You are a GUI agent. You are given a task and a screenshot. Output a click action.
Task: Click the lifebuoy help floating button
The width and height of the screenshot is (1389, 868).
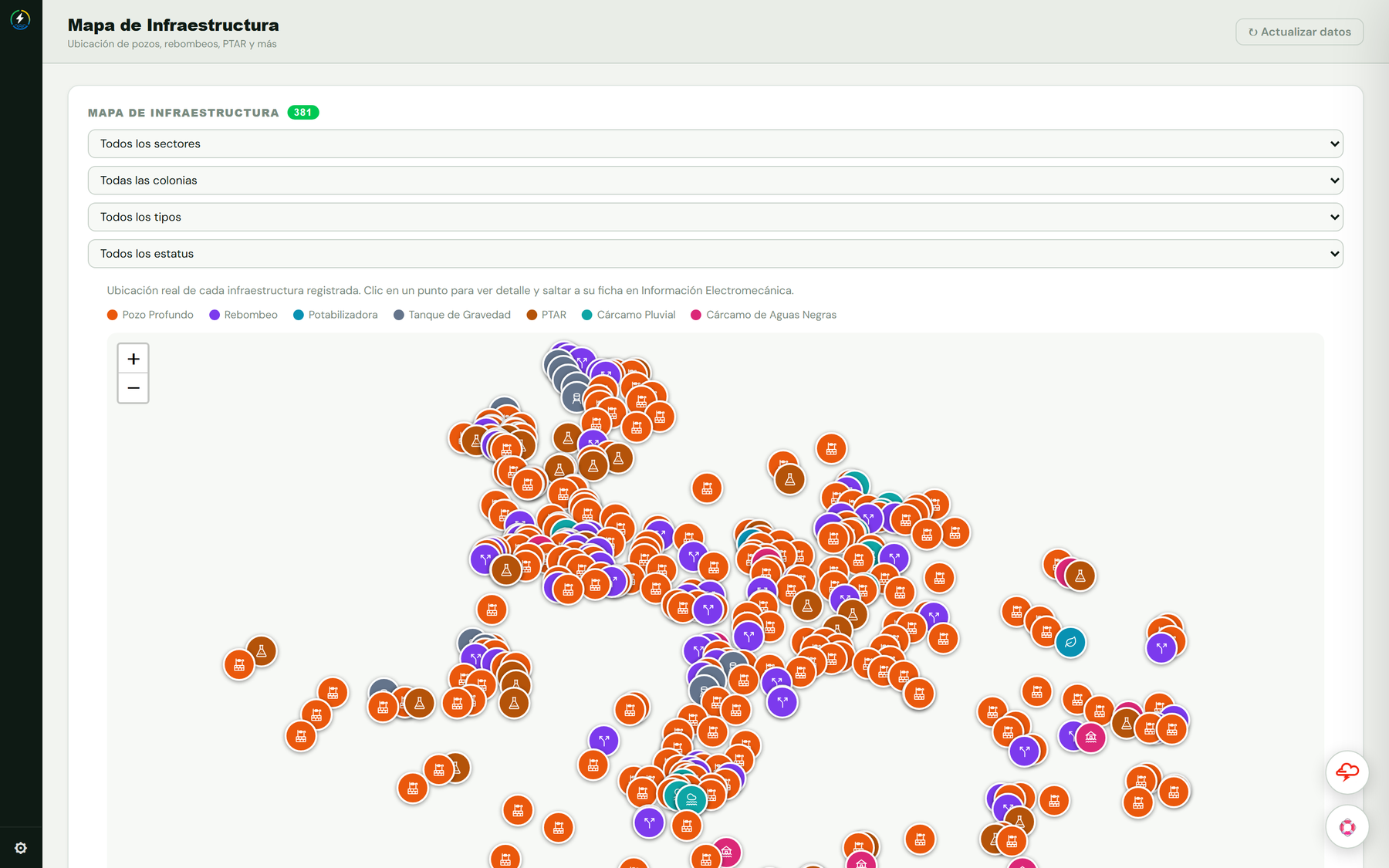point(1347,827)
